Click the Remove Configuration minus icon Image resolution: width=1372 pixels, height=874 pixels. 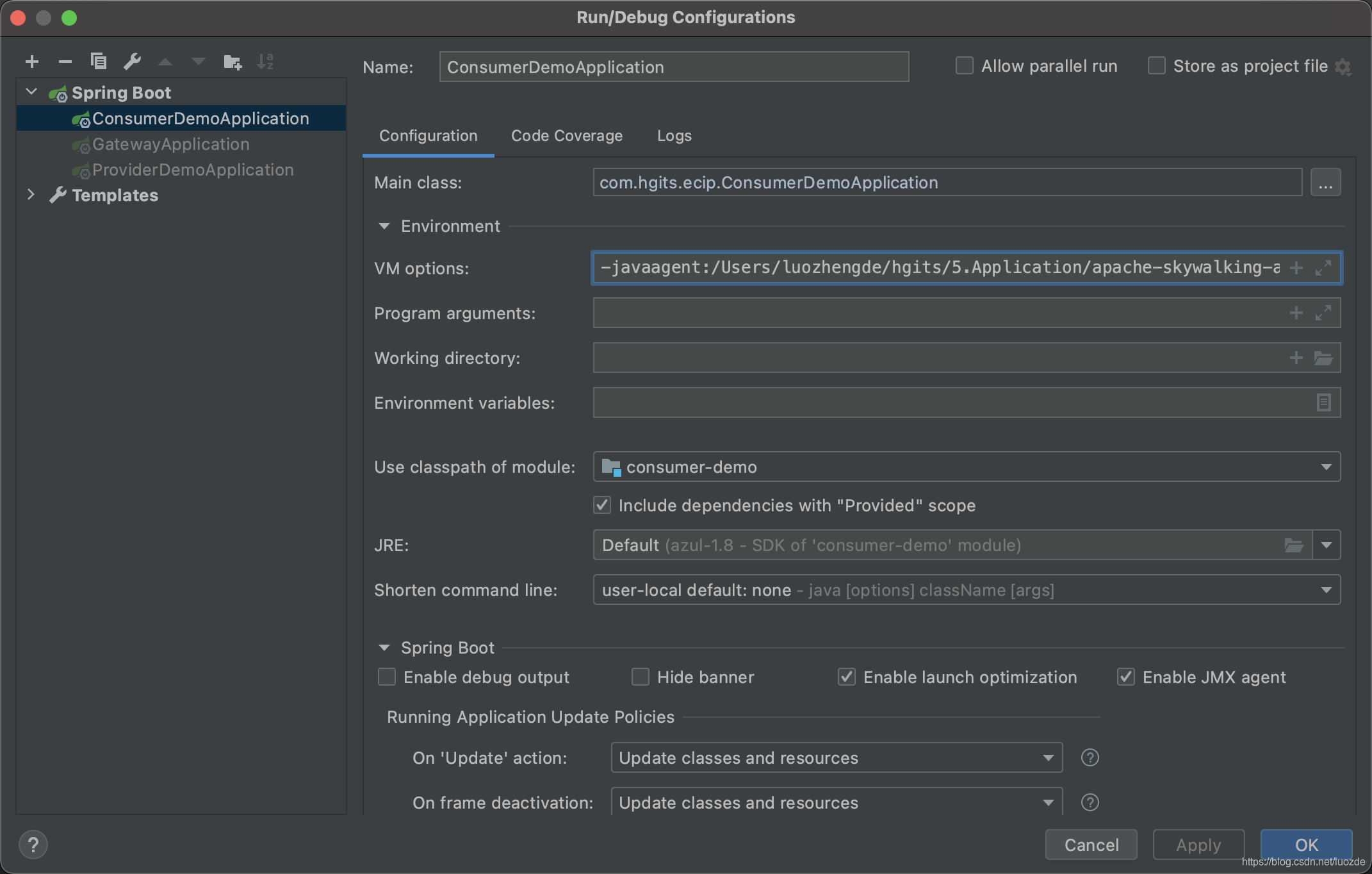65,62
